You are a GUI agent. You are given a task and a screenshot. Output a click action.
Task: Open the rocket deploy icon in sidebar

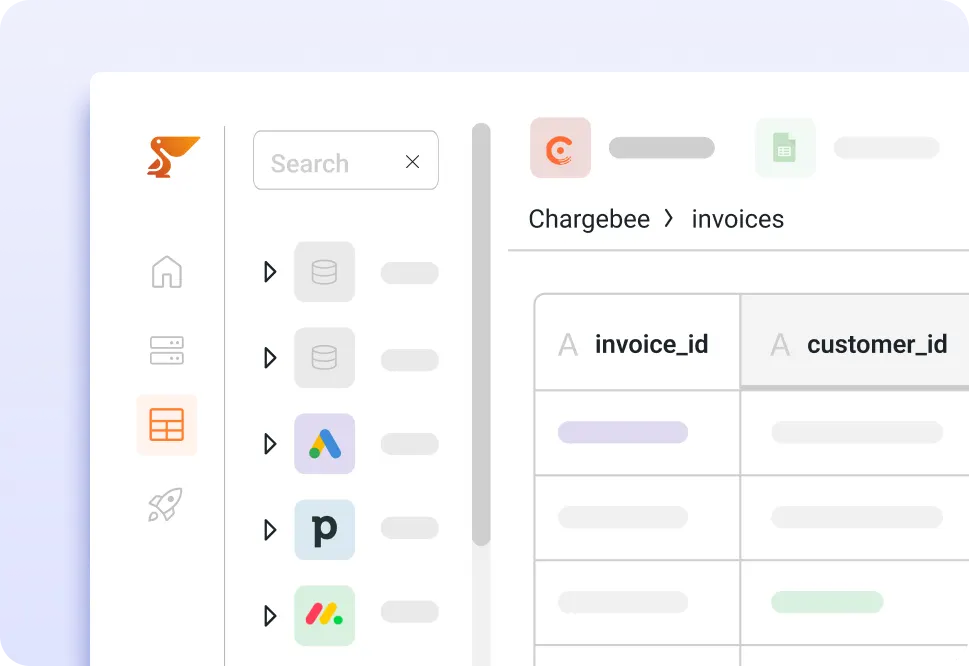point(166,506)
